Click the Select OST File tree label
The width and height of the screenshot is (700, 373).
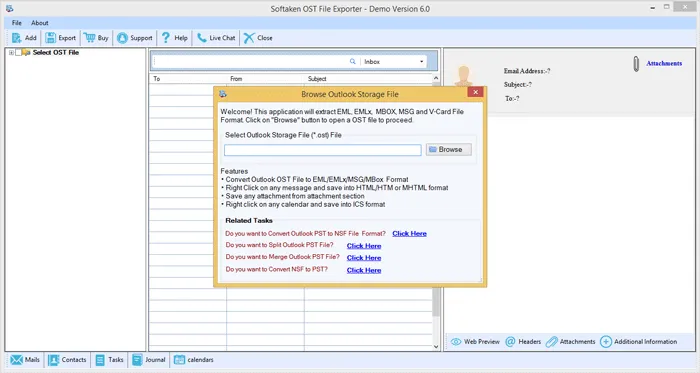[56, 53]
